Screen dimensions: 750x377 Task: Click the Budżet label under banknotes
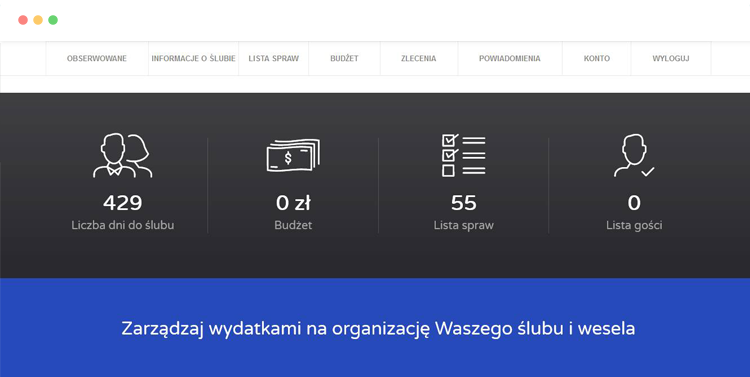(x=293, y=225)
